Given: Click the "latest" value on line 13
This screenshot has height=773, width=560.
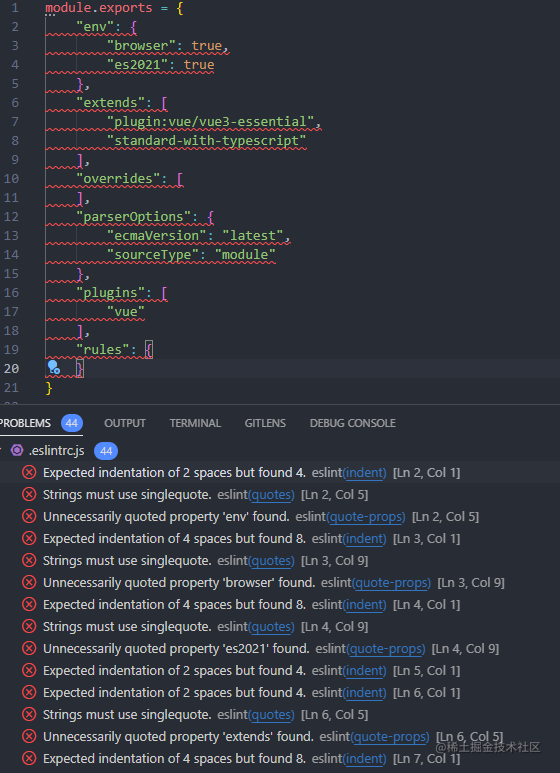Looking at the screenshot, I should pos(252,236).
